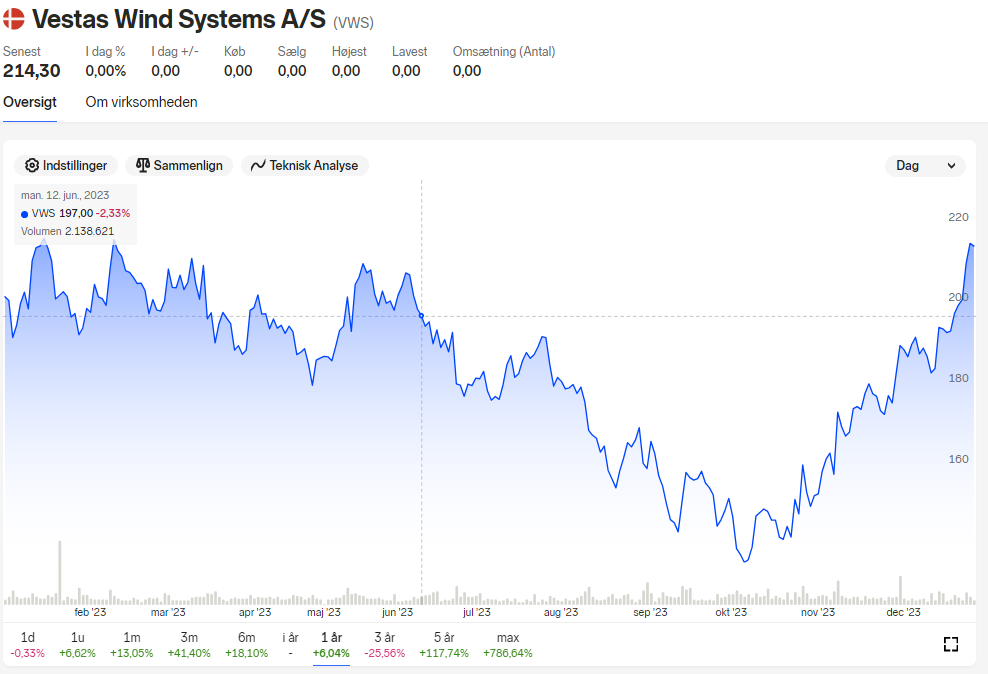Select the 1m time range
Image resolution: width=988 pixels, height=674 pixels.
132,644
